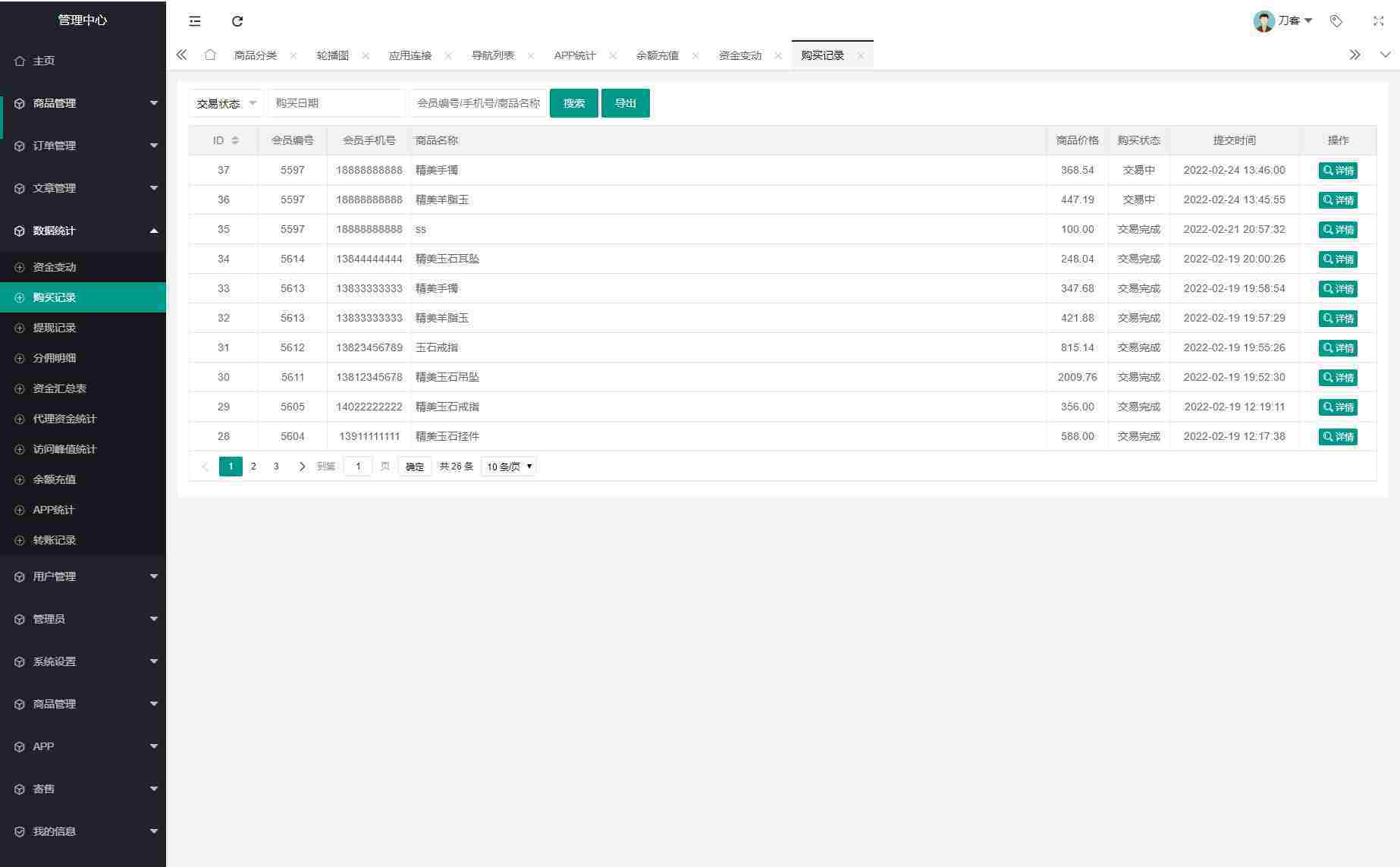Click the 搜索 button
Image resolution: width=1400 pixels, height=867 pixels.
[574, 103]
